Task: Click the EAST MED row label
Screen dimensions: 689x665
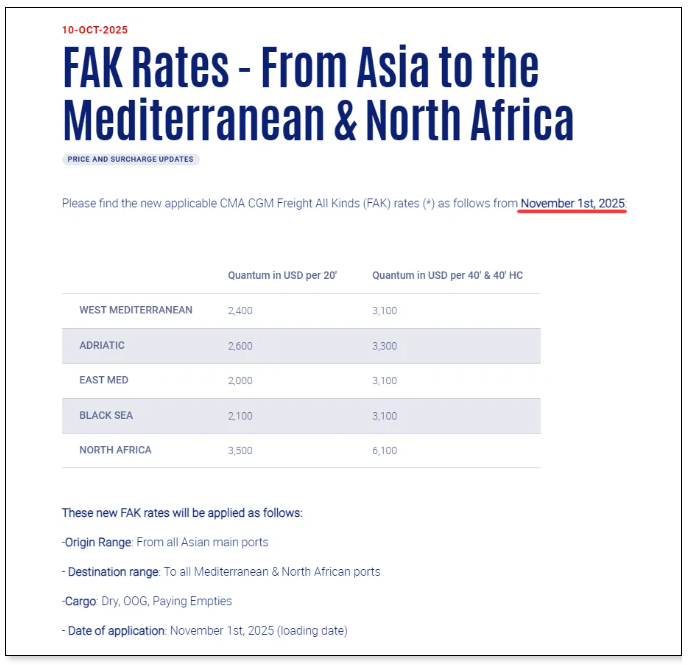Action: click(104, 381)
